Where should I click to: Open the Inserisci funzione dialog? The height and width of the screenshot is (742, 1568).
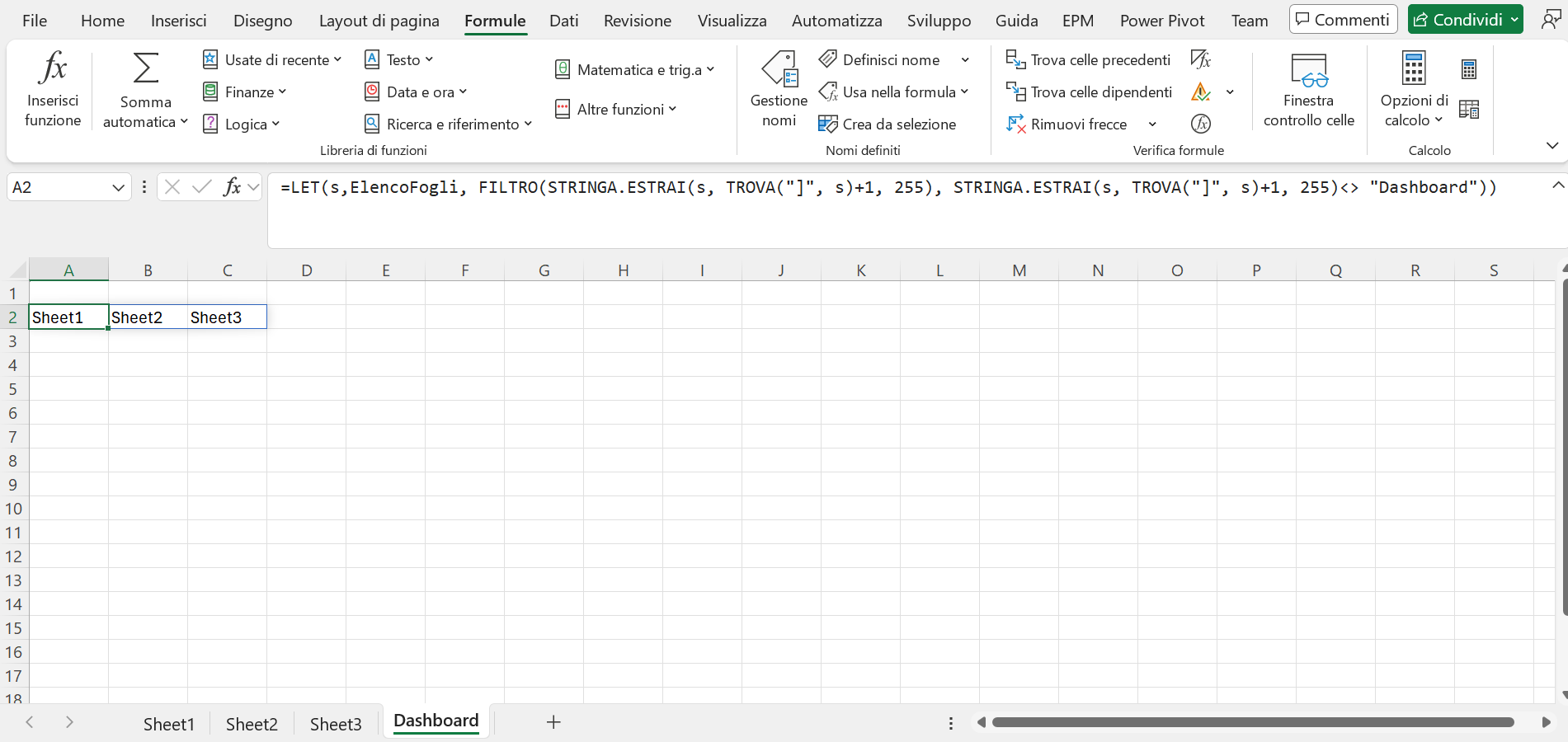coord(53,89)
